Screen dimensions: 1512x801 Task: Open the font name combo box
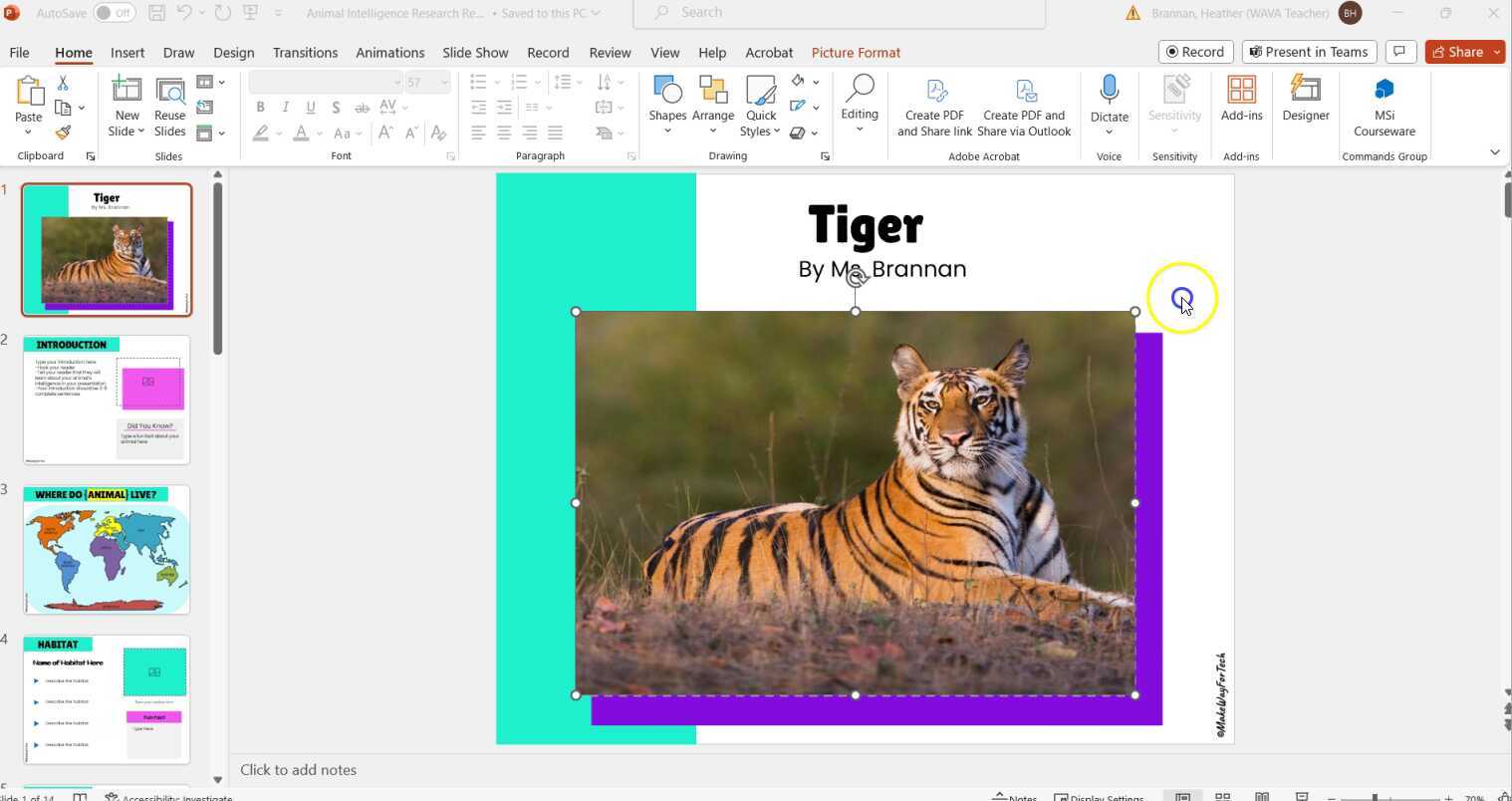[326, 82]
